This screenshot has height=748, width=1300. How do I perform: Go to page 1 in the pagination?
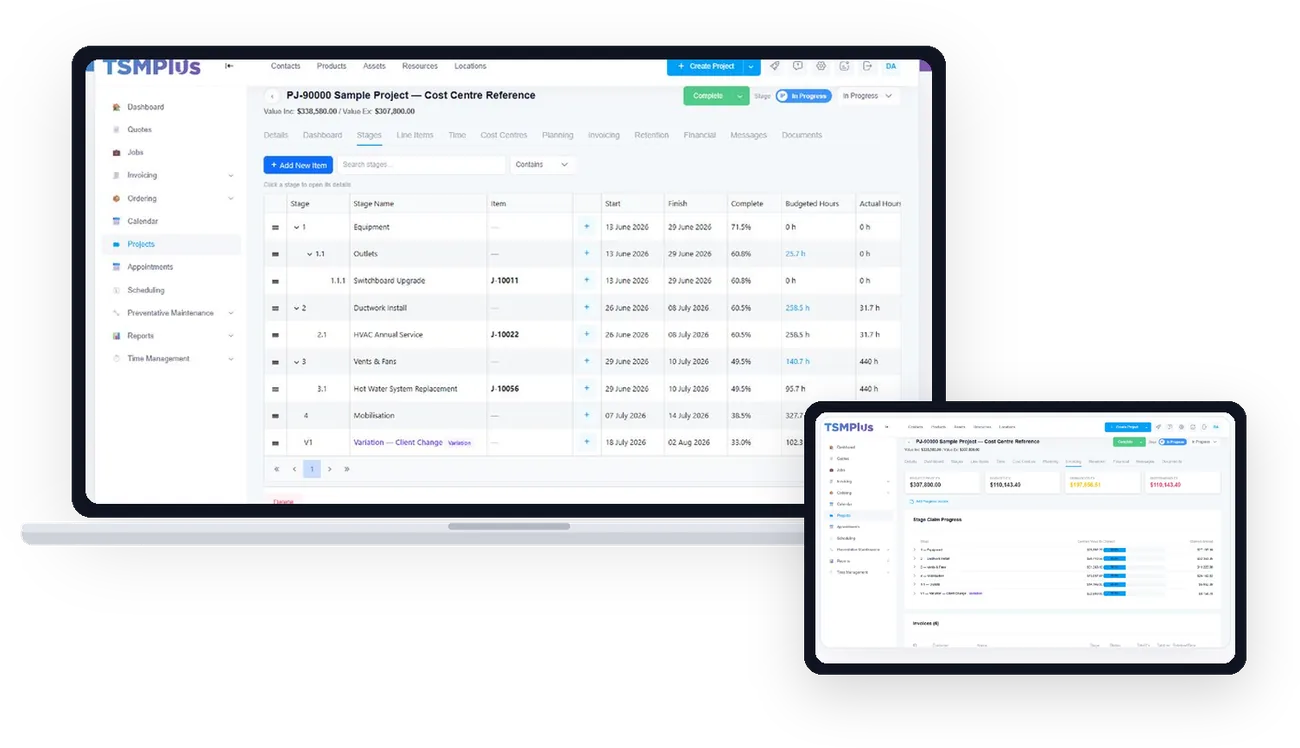pos(312,469)
